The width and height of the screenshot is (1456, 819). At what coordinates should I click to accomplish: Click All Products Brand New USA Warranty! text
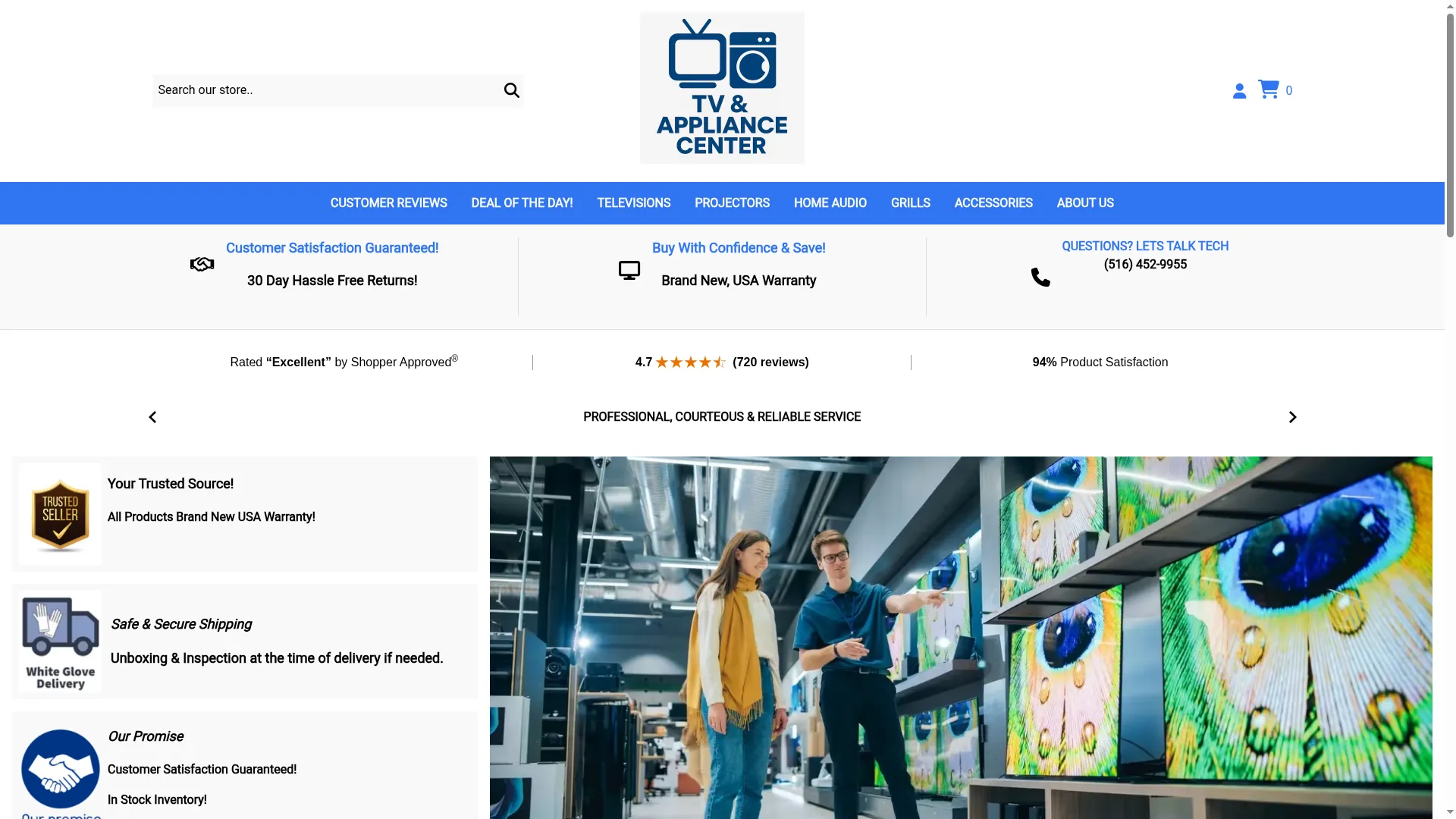click(x=211, y=517)
